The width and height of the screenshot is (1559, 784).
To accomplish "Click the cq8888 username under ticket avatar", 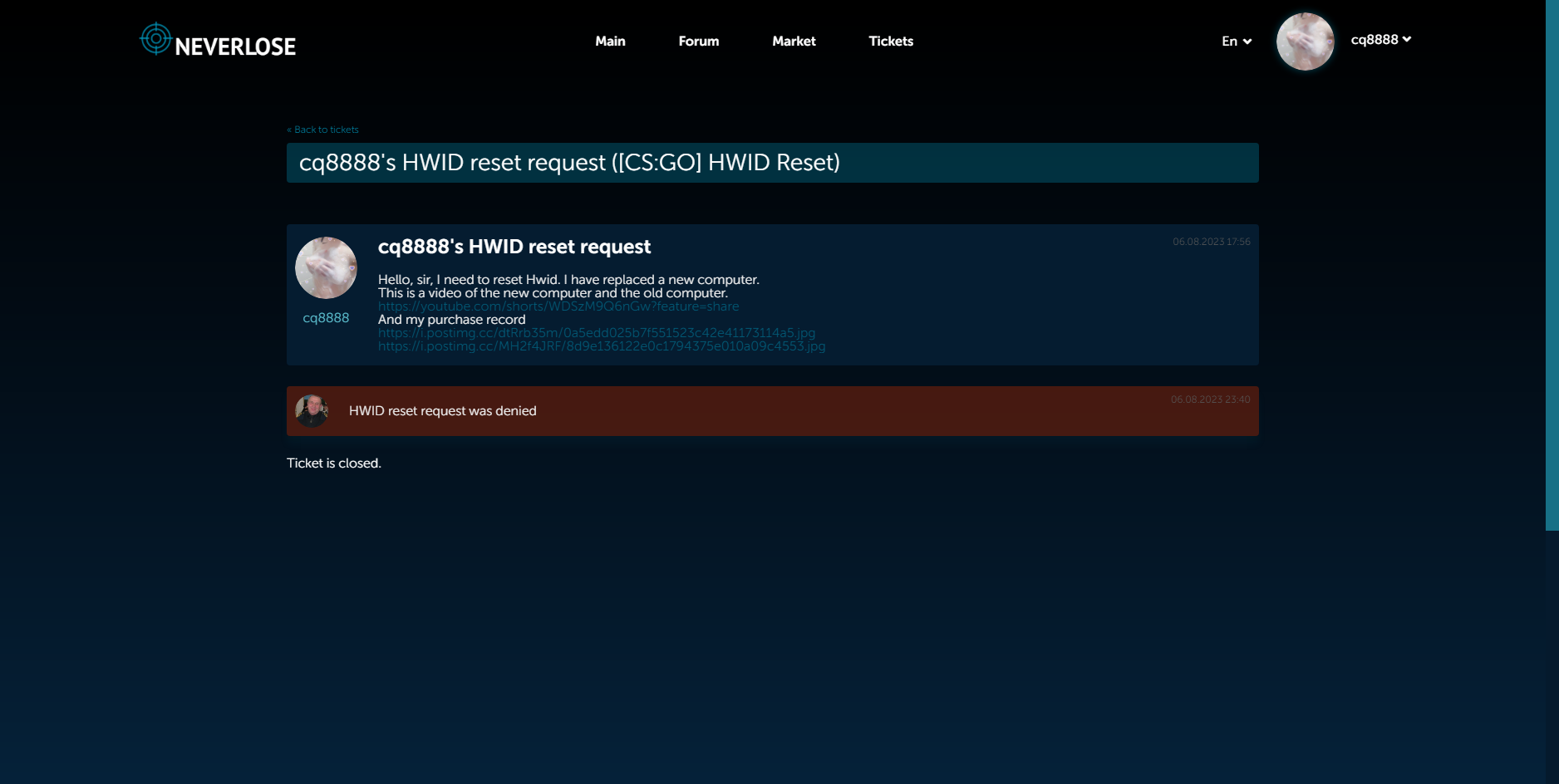I will click(x=326, y=318).
